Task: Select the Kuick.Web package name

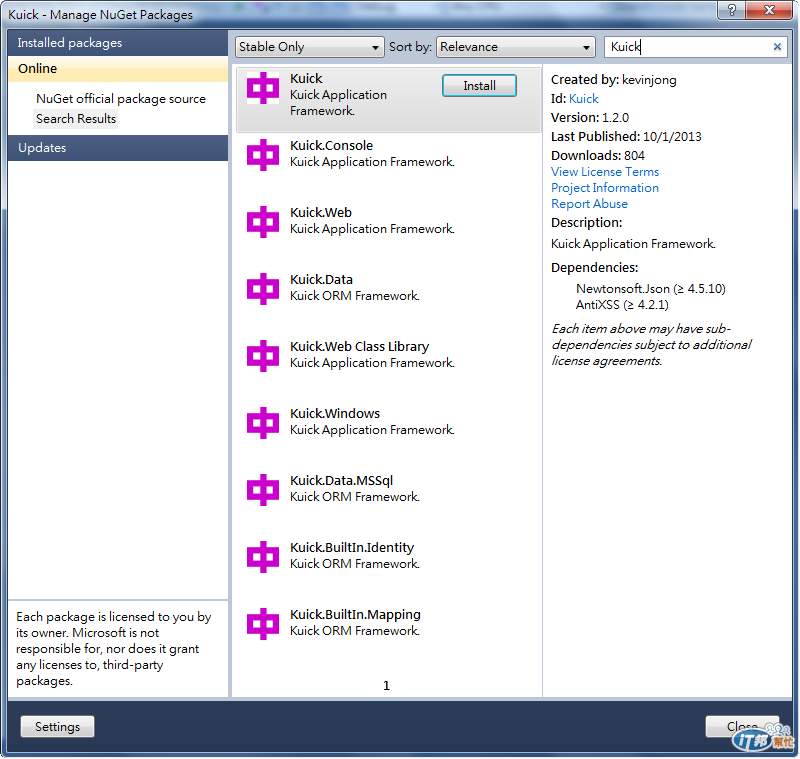Action: click(321, 213)
